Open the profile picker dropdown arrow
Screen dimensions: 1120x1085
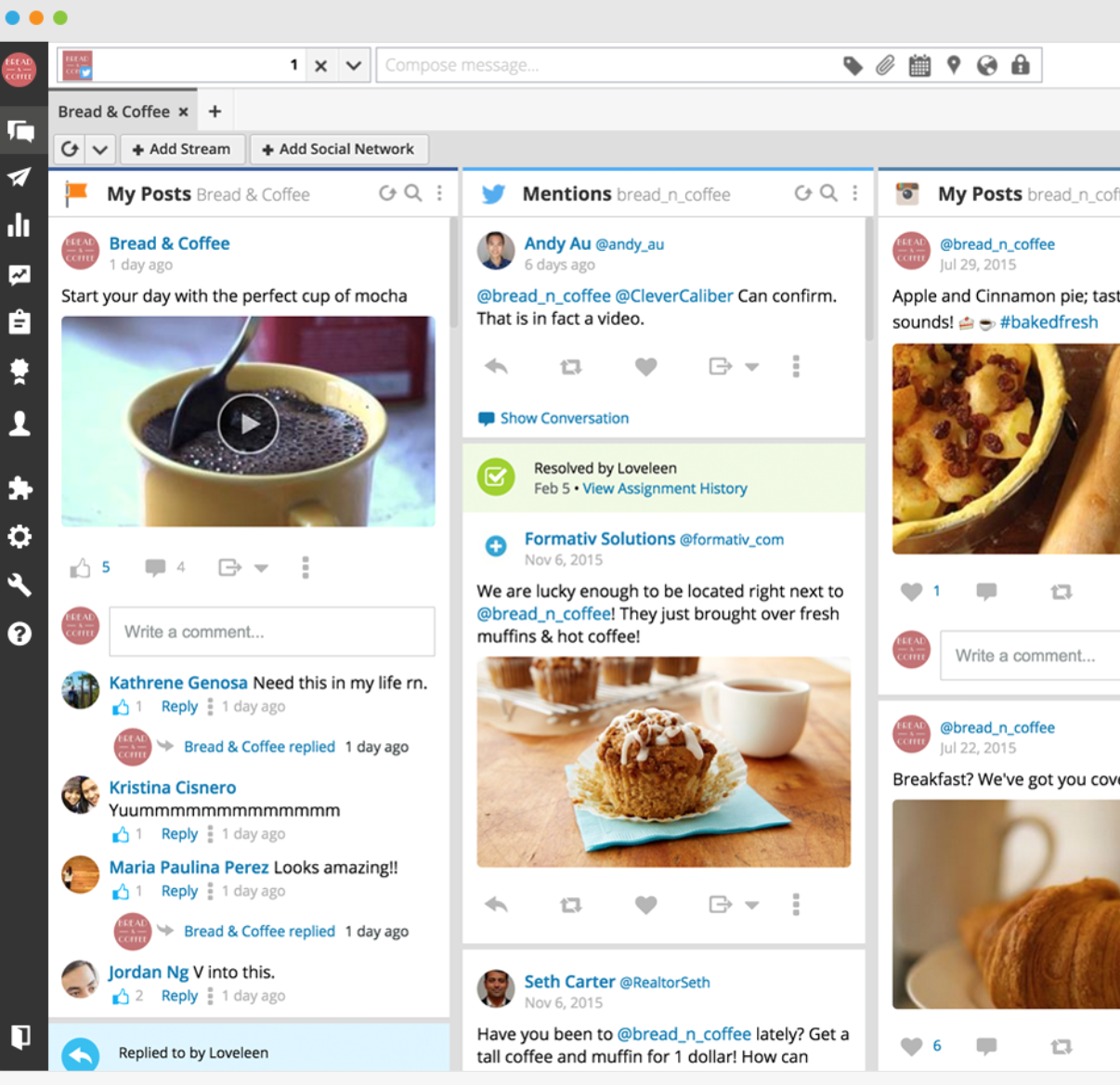tap(354, 66)
